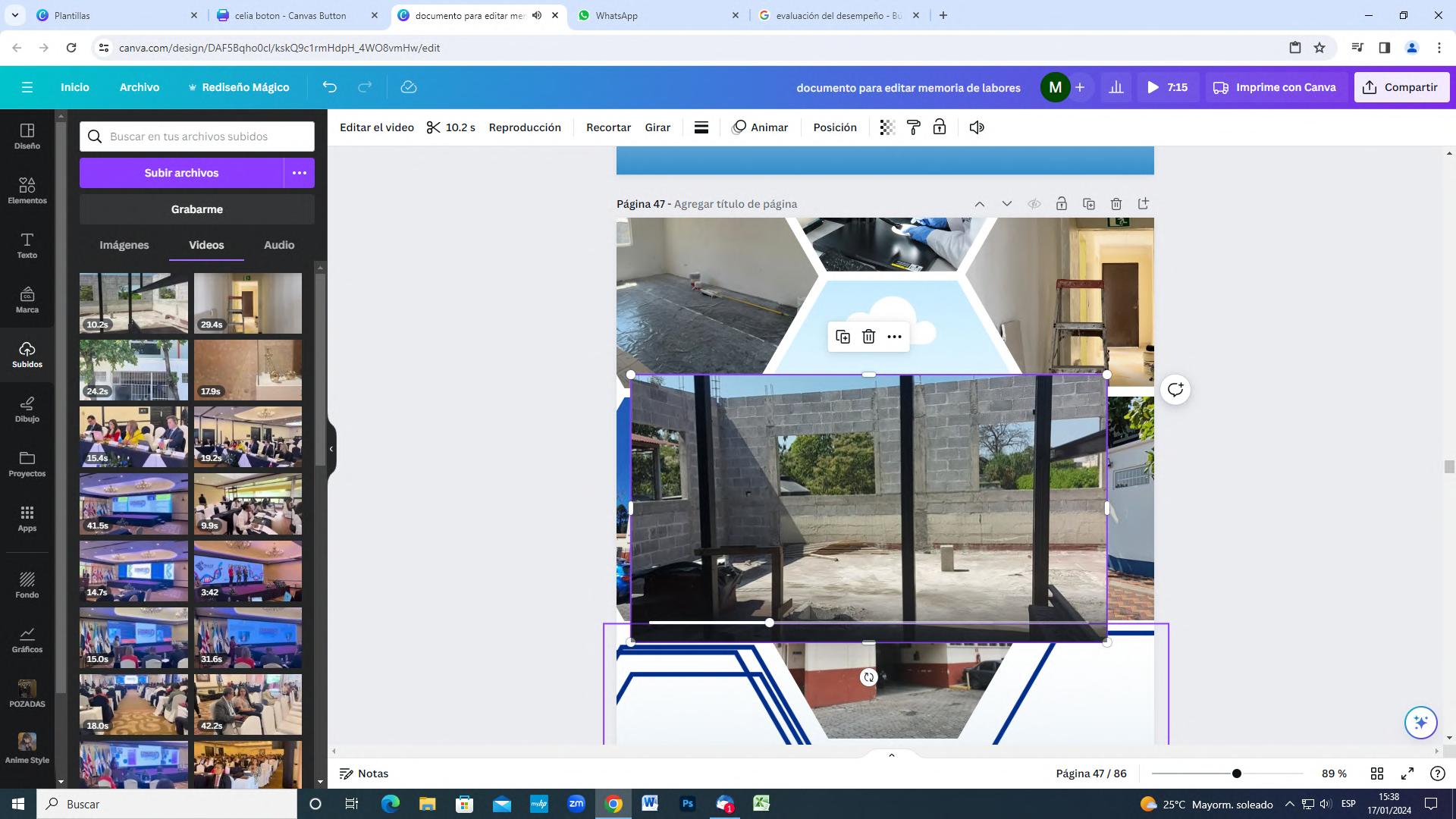Open the Archivo menu
Viewport: 1456px width, 819px height.
(x=140, y=87)
